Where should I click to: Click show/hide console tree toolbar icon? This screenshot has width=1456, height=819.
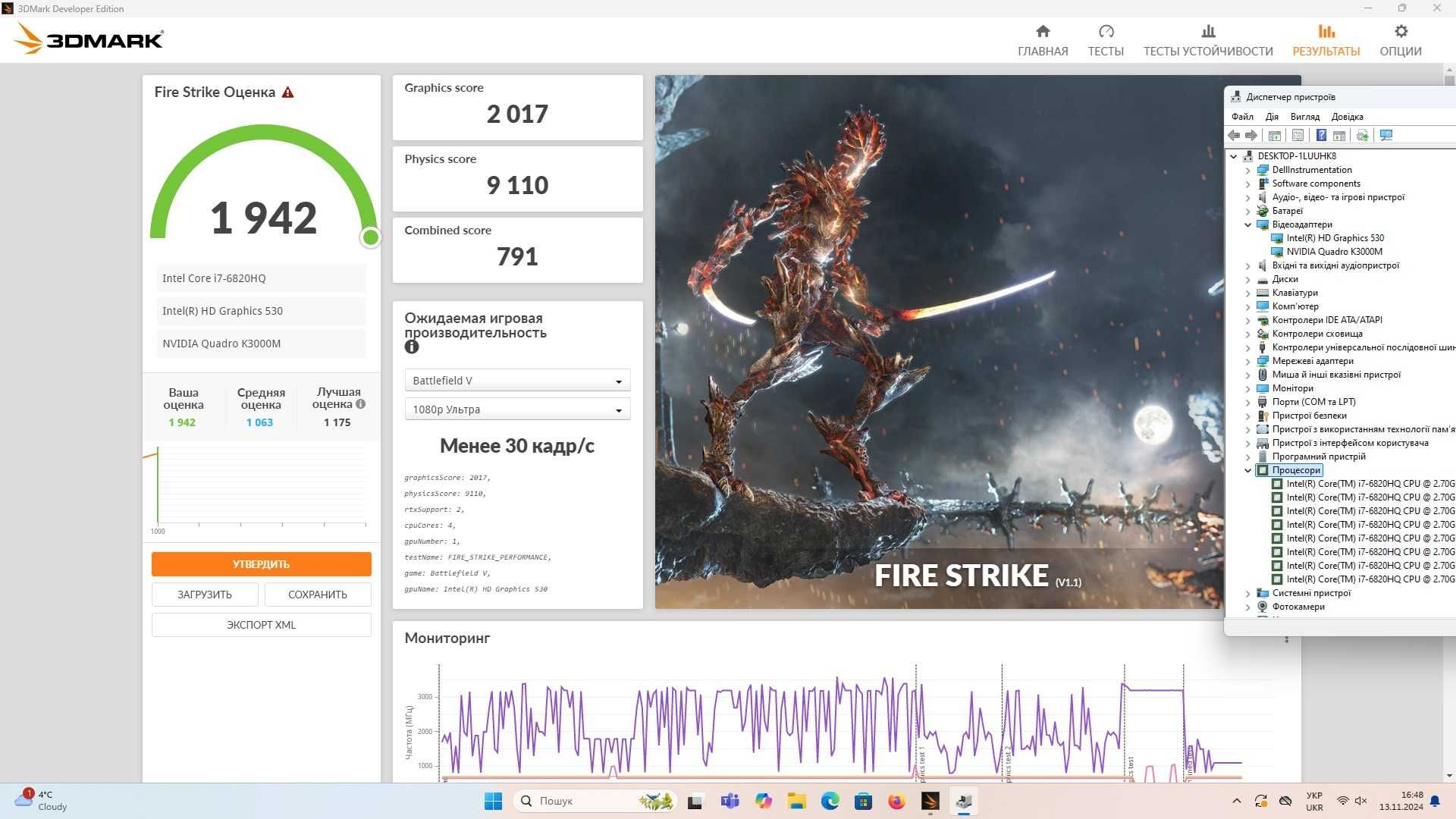(x=1274, y=135)
